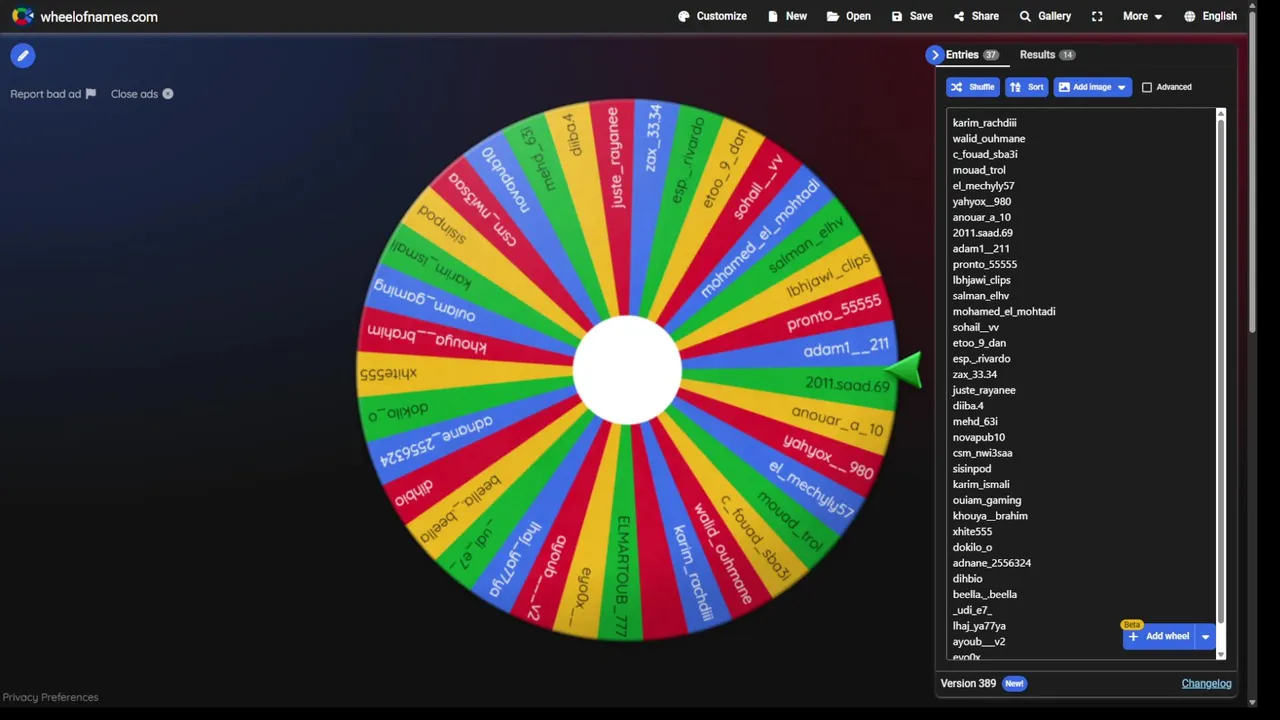Click the wheelofnames.com logo icon
1280x720 pixels.
pyautogui.click(x=22, y=16)
